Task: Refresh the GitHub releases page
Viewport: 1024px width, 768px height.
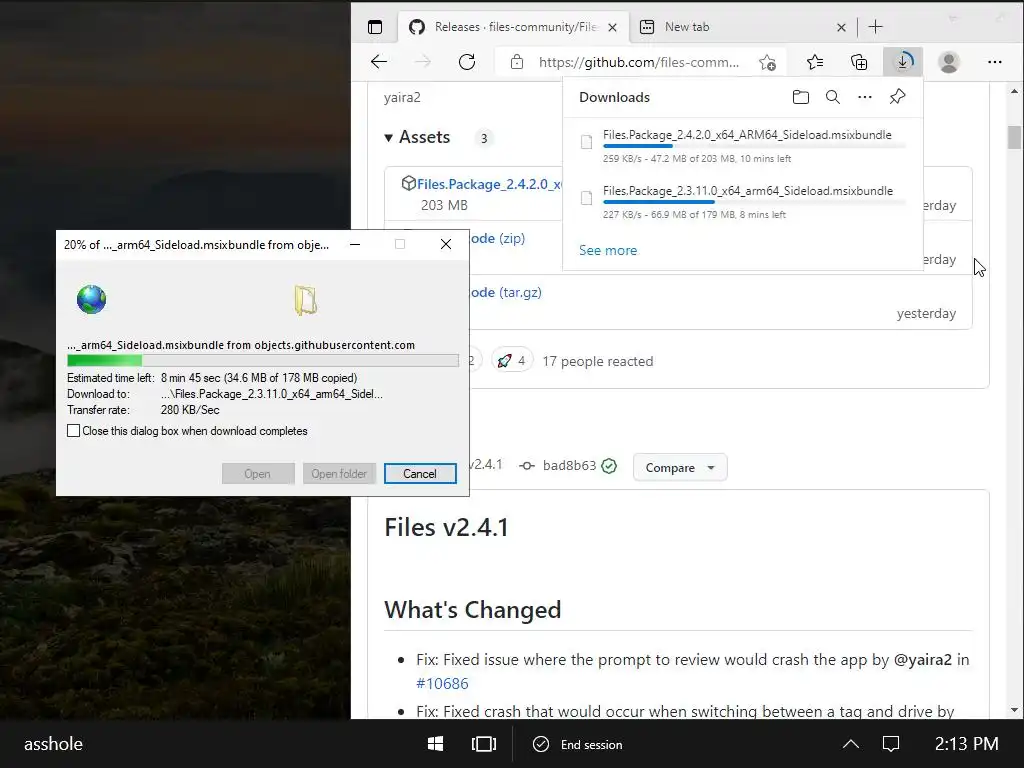Action: [467, 62]
